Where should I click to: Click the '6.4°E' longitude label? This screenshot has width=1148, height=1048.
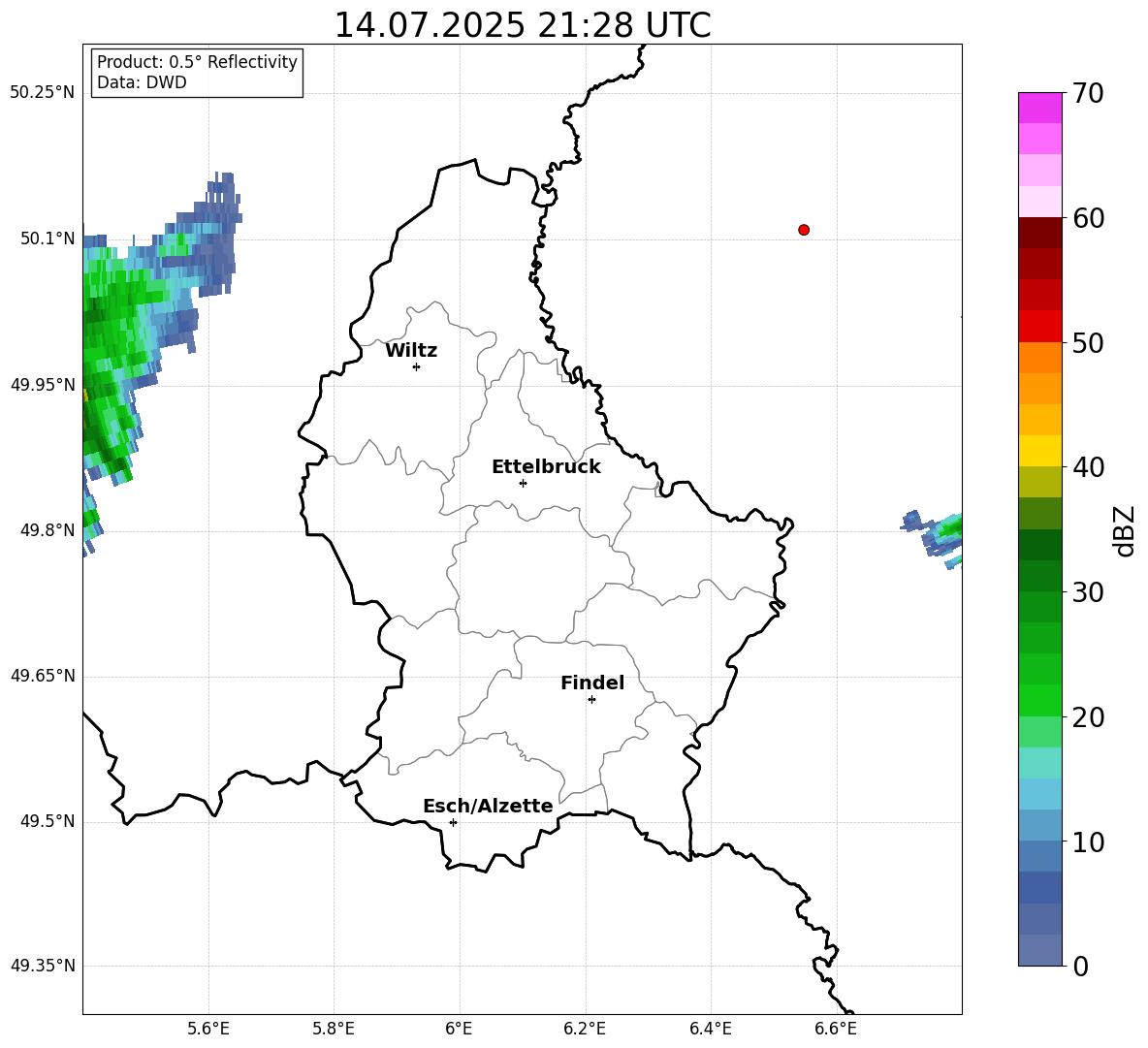click(x=710, y=1030)
